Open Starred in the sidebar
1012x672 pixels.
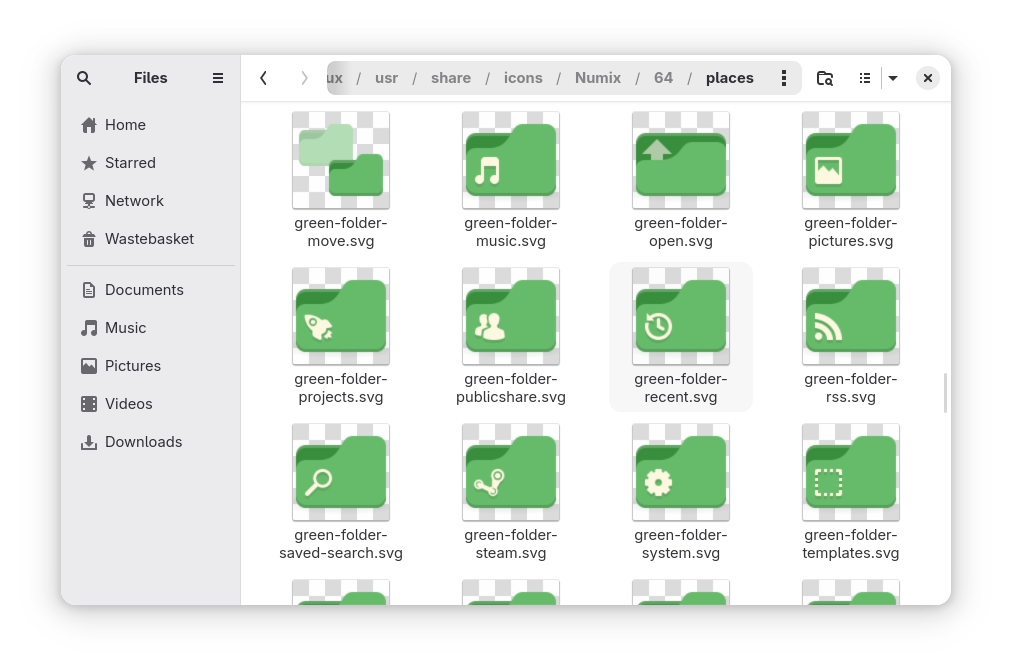[x=151, y=163]
